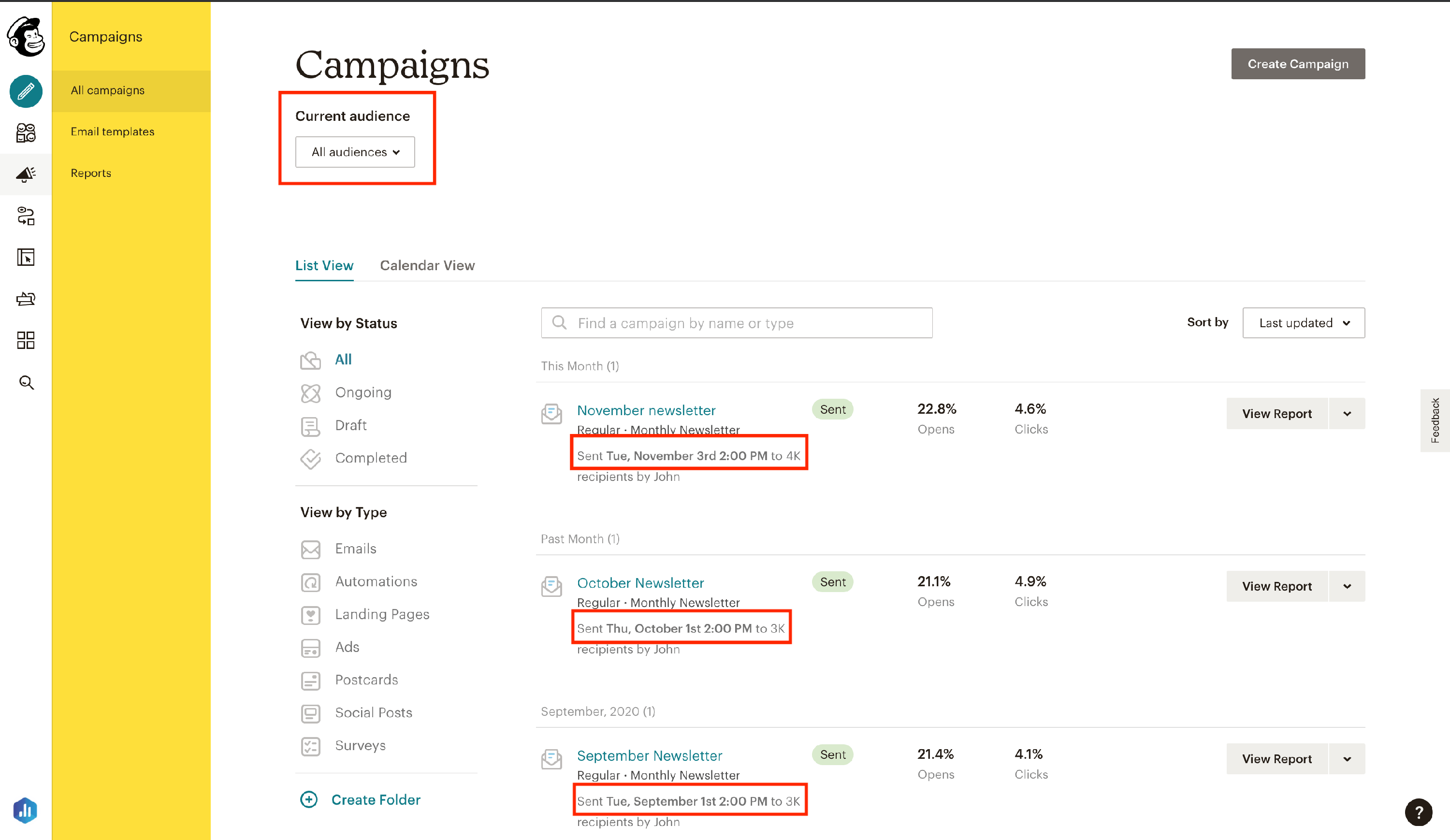Expand November newsletter View Report arrow
1450x840 pixels.
1347,414
